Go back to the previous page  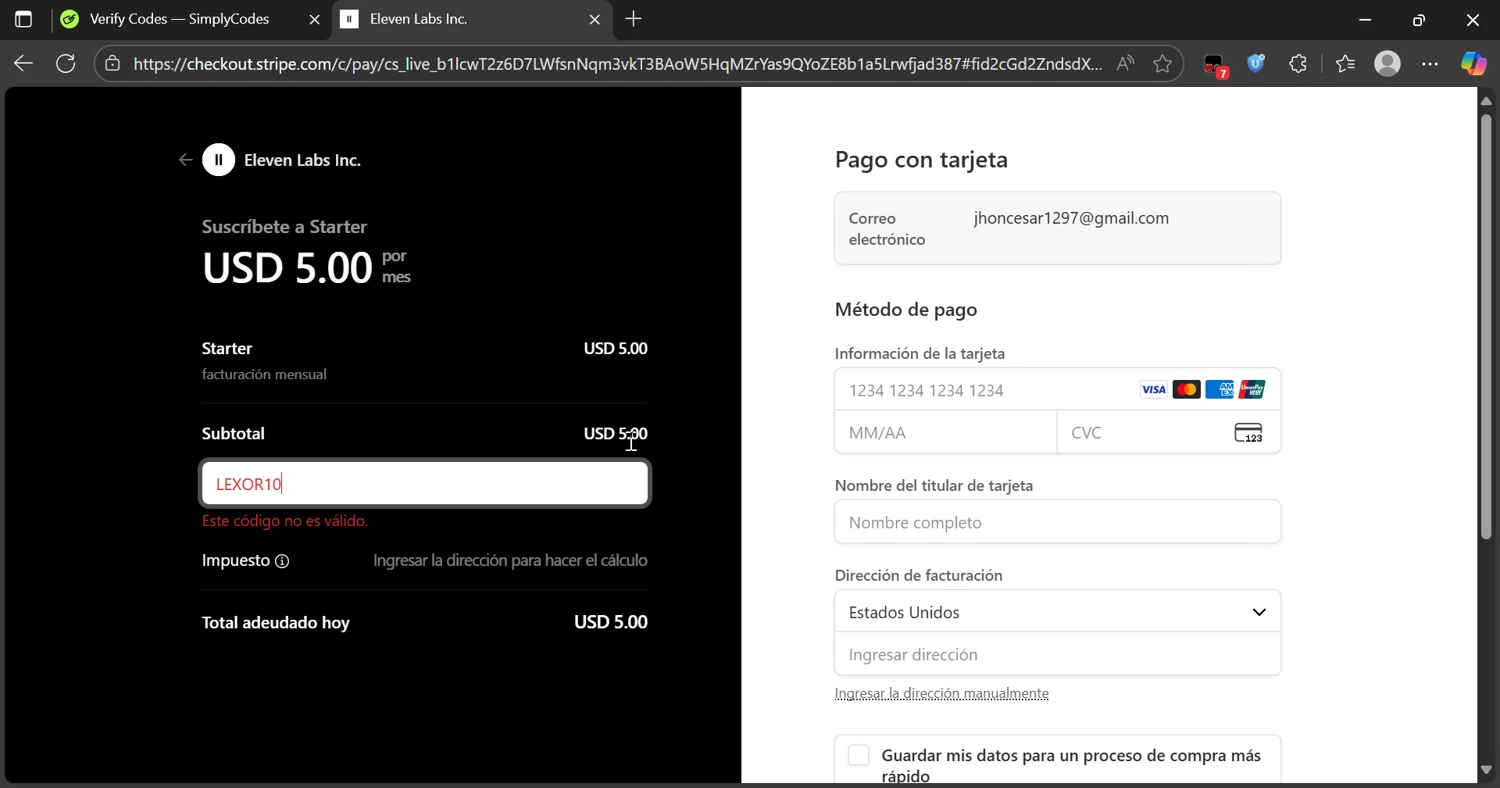point(23,64)
